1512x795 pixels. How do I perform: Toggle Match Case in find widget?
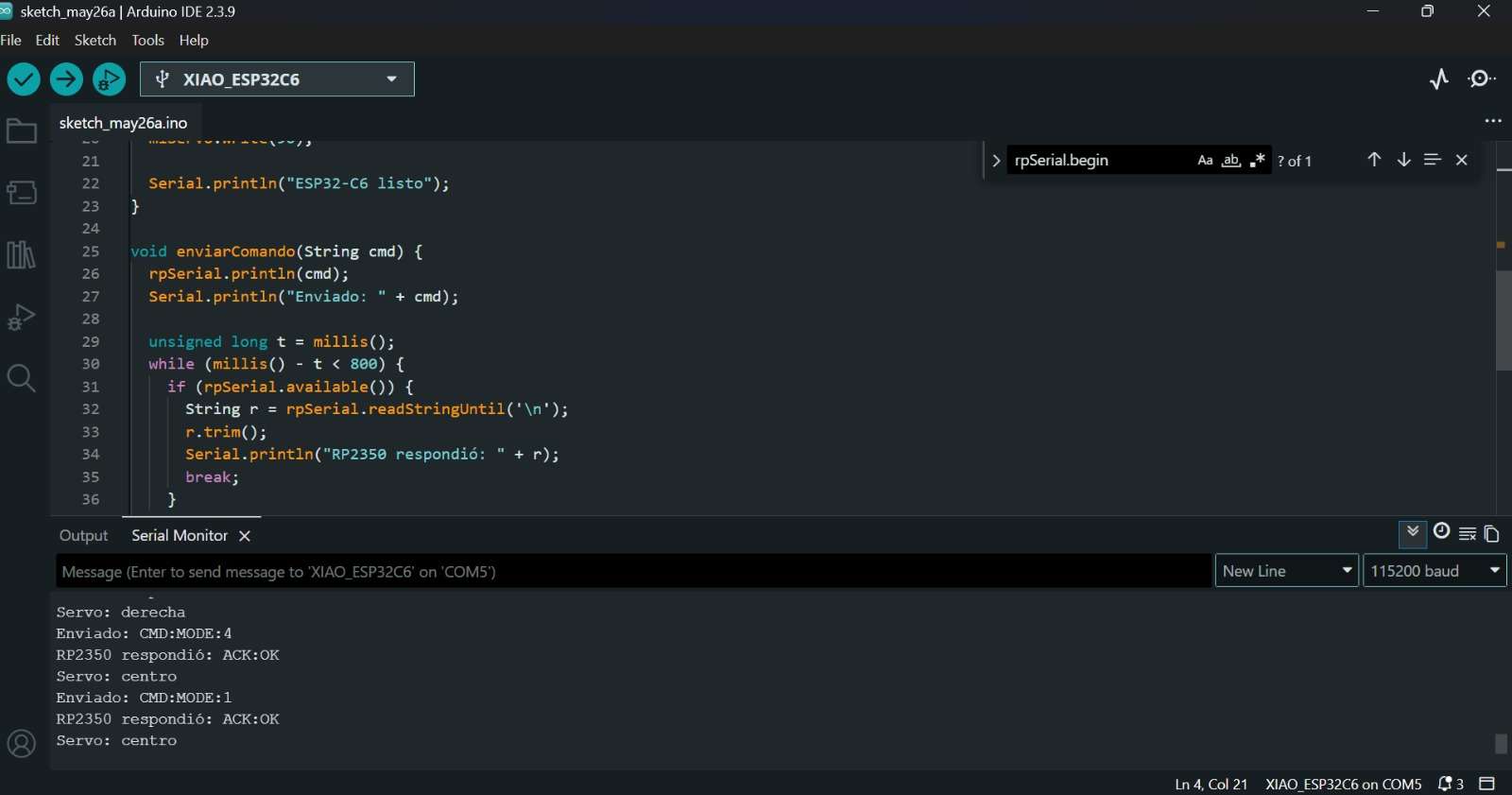1205,161
